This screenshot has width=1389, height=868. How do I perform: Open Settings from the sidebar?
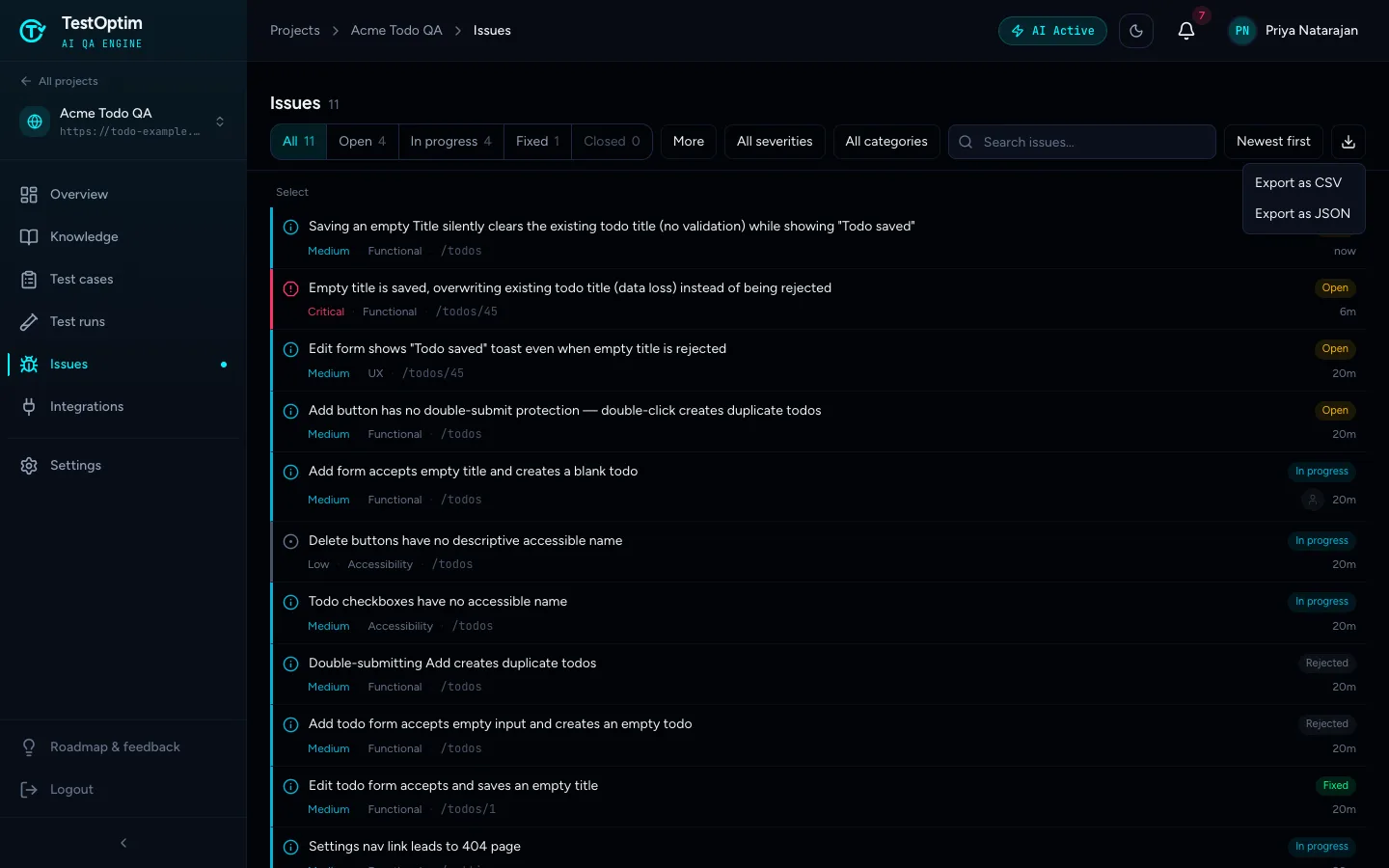point(123,466)
